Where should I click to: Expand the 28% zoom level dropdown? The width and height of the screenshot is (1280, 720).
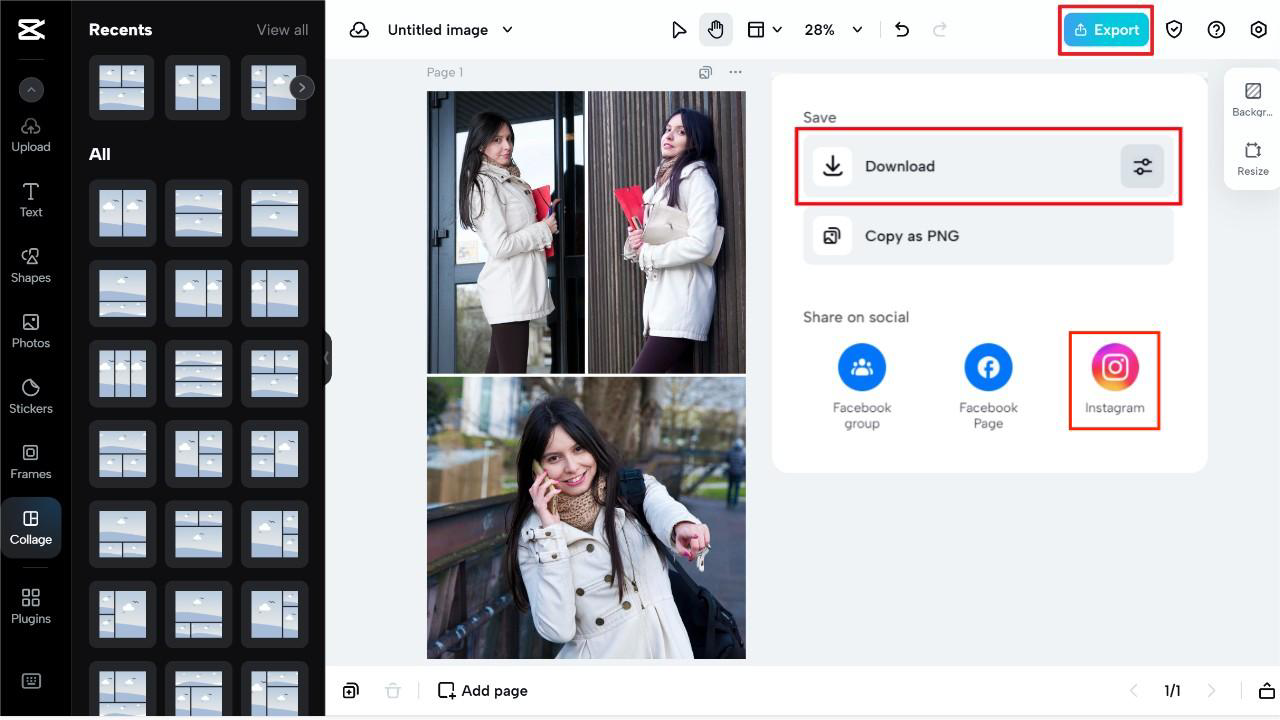833,29
